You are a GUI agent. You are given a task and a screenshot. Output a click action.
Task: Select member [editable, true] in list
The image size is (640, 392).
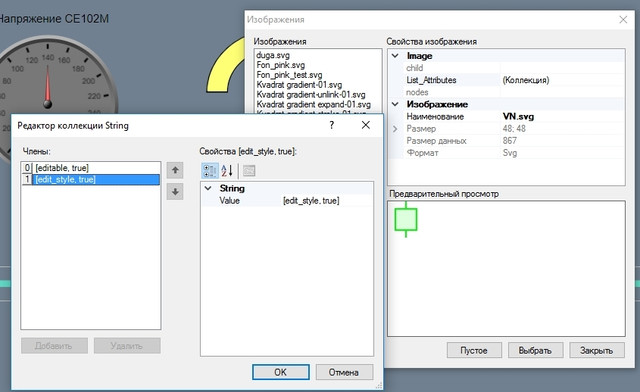click(91, 168)
